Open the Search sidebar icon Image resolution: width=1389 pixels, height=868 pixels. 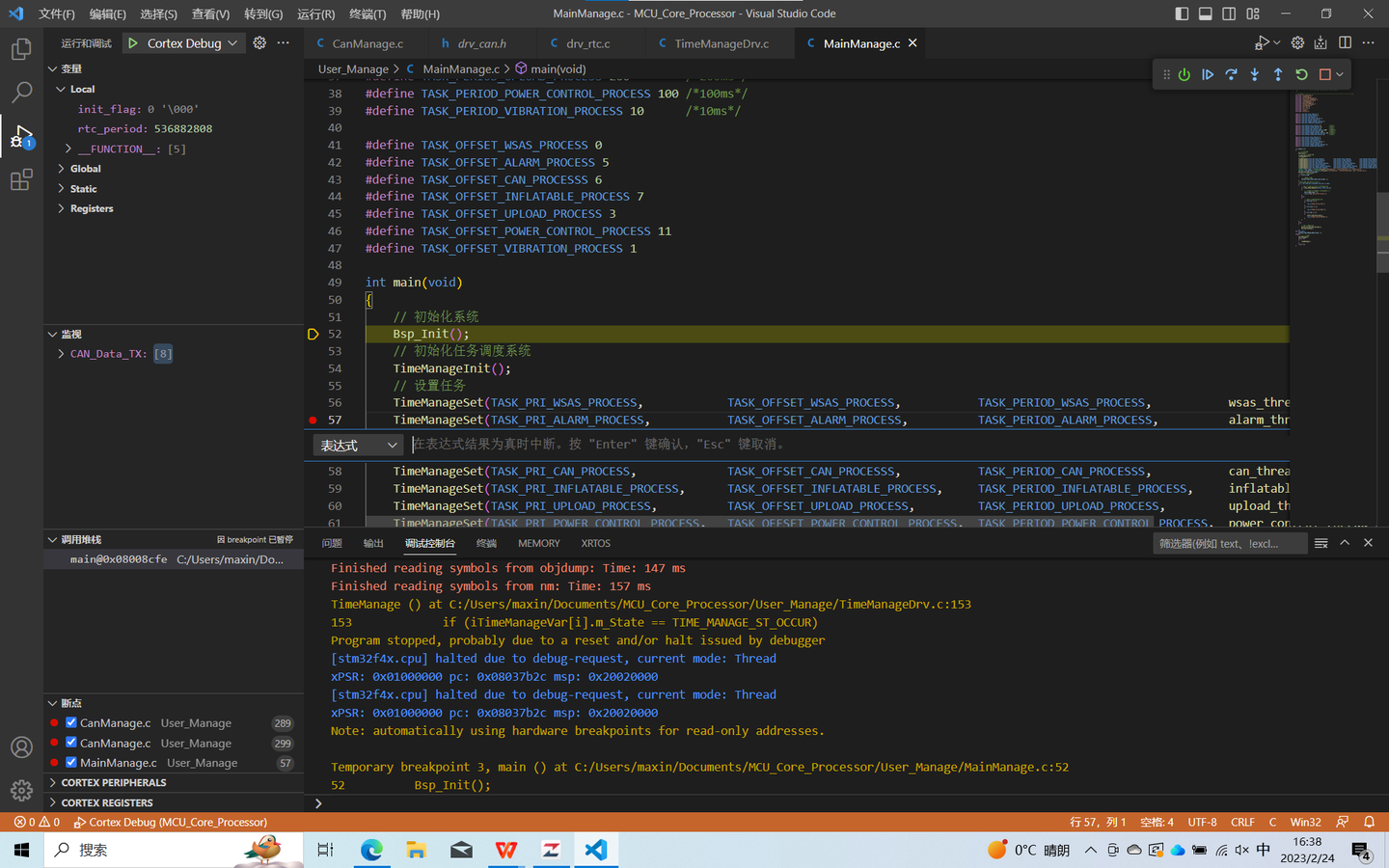coord(21,92)
